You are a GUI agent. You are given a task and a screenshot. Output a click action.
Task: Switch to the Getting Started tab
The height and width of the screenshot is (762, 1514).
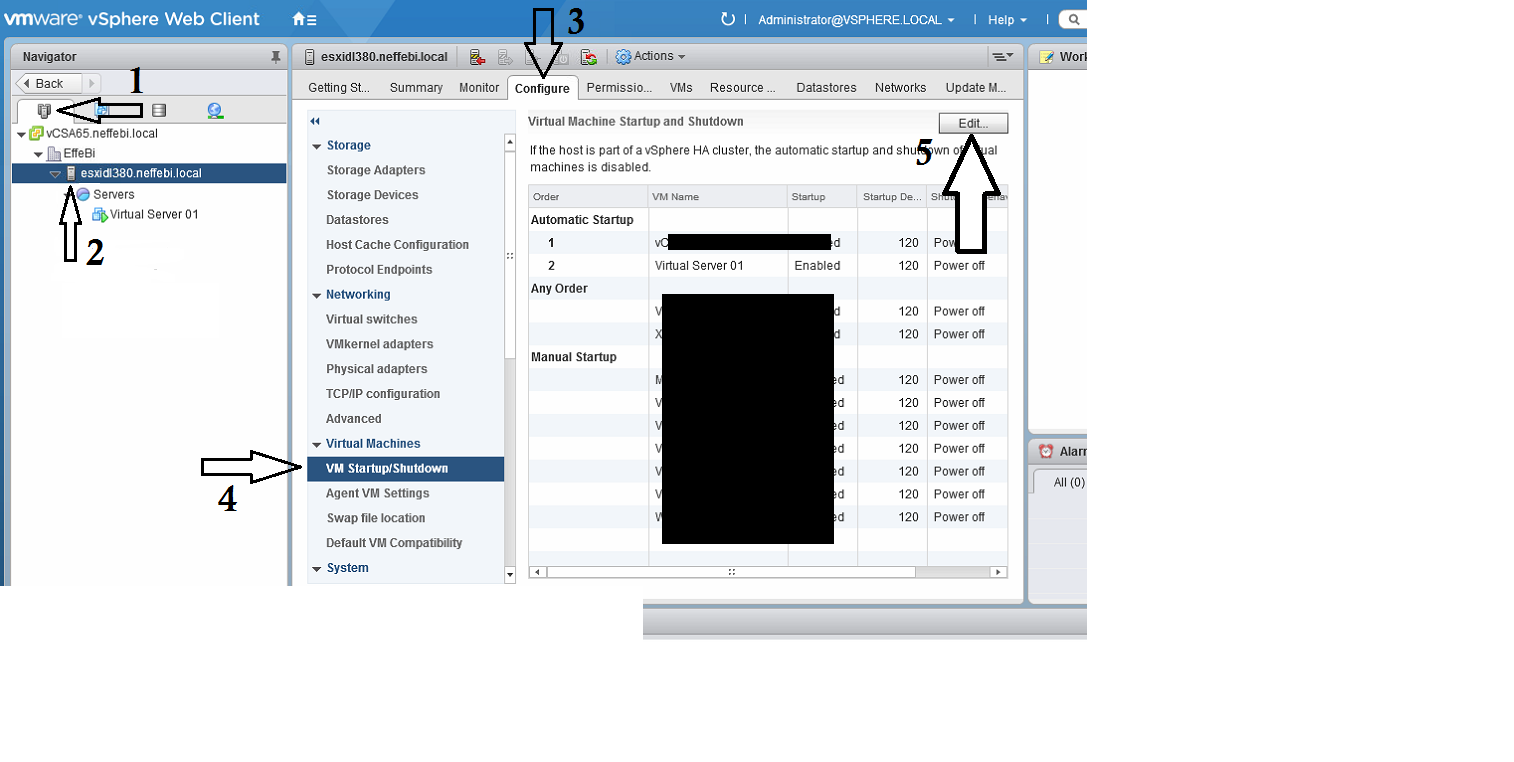pyautogui.click(x=339, y=88)
